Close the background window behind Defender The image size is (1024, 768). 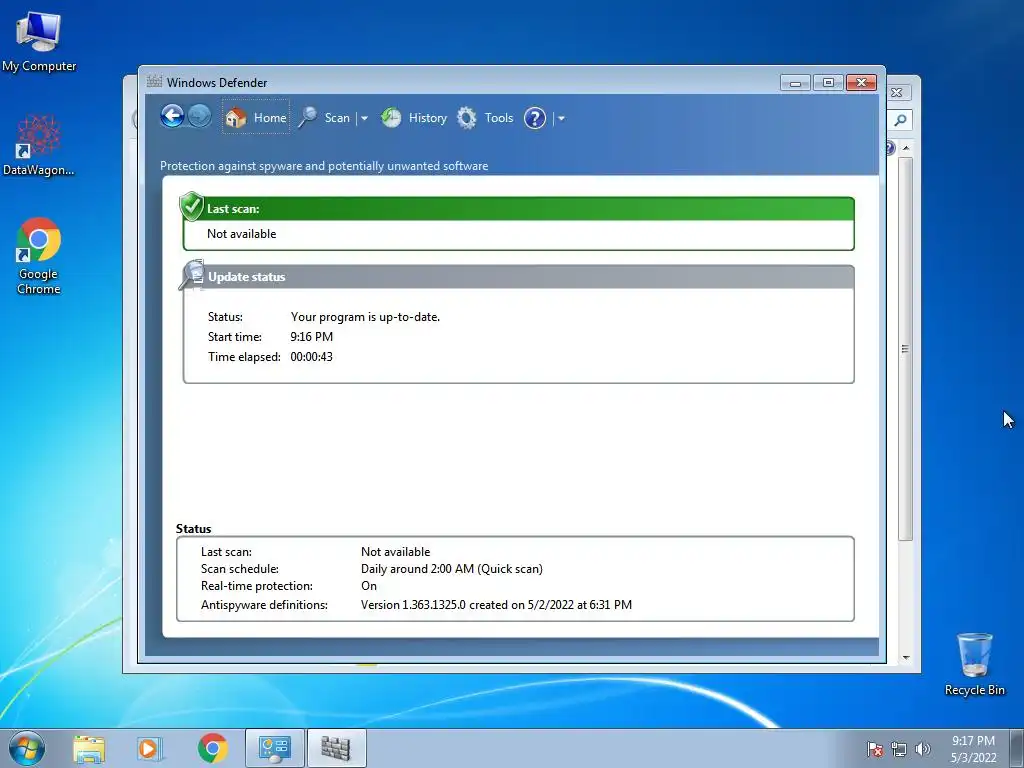[897, 93]
